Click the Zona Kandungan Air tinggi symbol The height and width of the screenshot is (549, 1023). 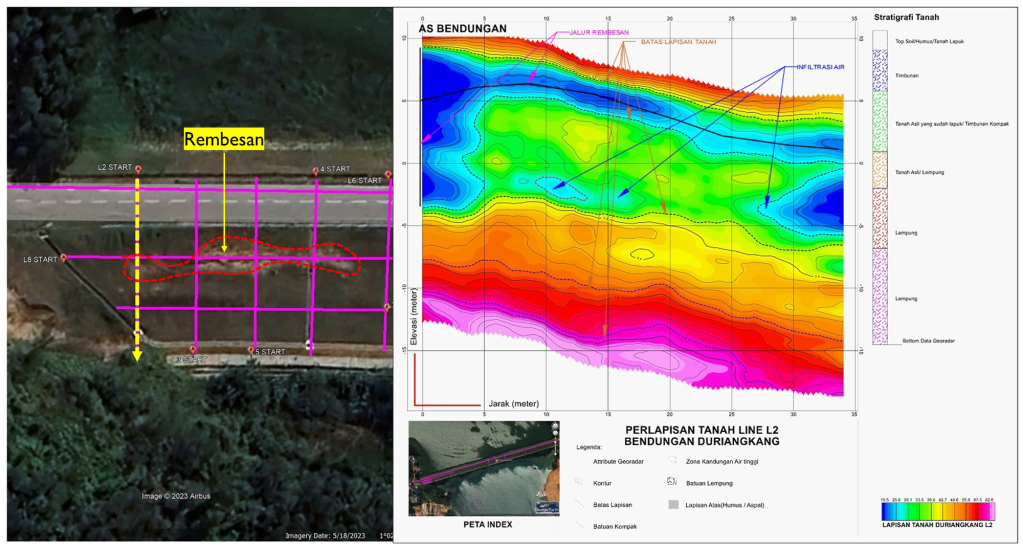pyautogui.click(x=674, y=461)
